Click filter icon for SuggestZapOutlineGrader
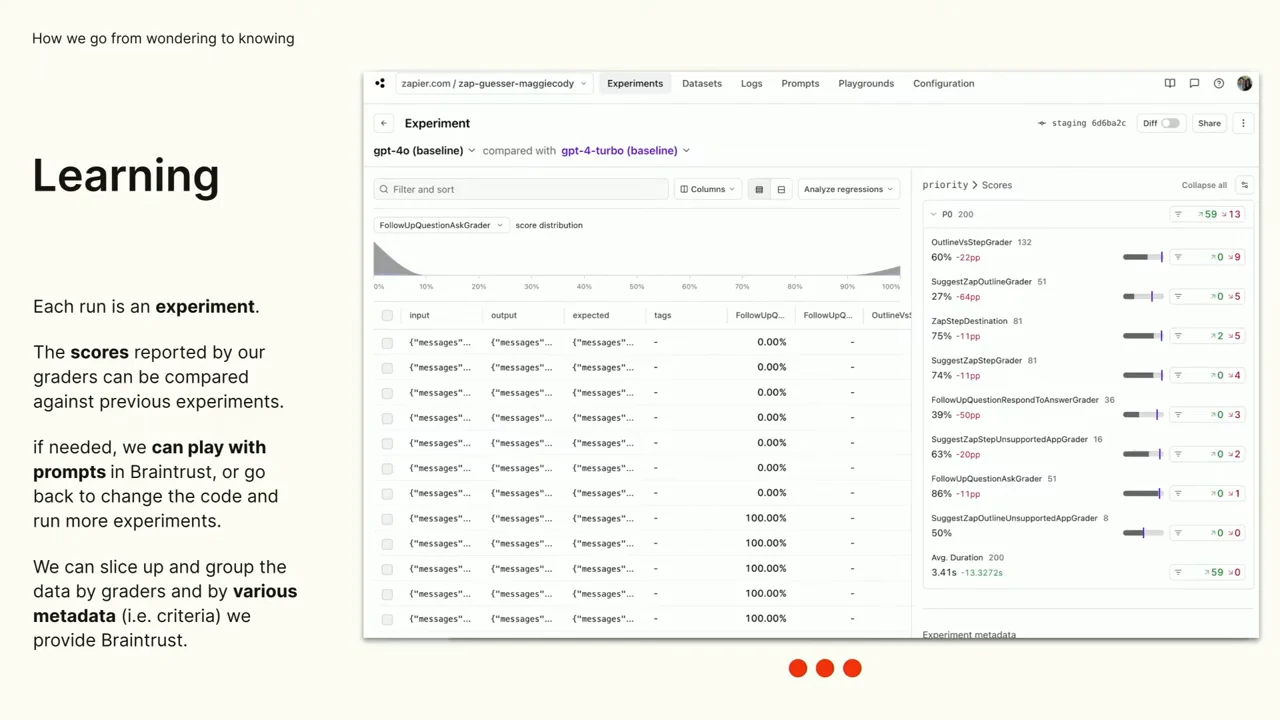The image size is (1280, 720). click(1178, 296)
